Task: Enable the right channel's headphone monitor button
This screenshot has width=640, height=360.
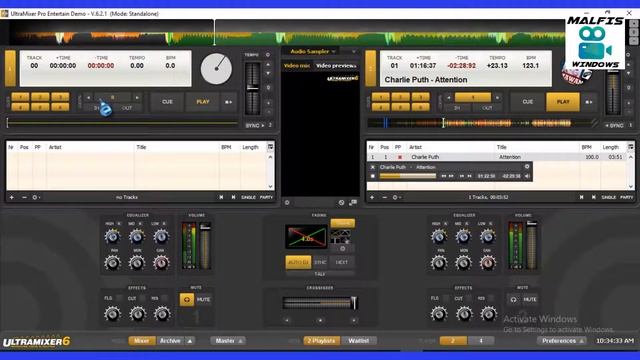Action: pyautogui.click(x=513, y=299)
